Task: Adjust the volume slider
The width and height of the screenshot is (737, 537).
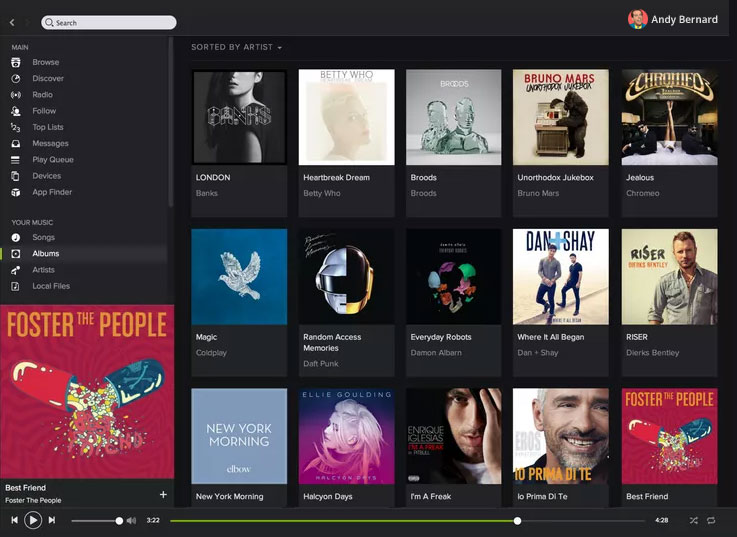Action: point(96,521)
